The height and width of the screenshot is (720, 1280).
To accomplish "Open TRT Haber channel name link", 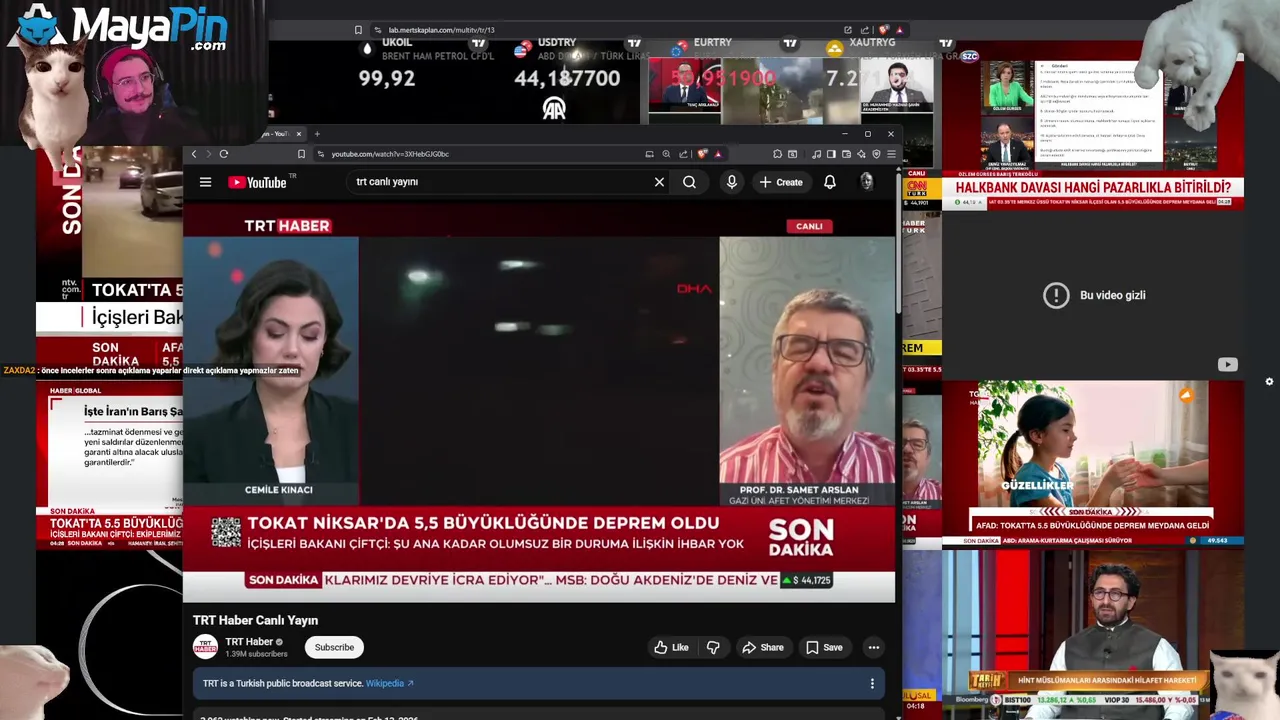I will coord(249,642).
